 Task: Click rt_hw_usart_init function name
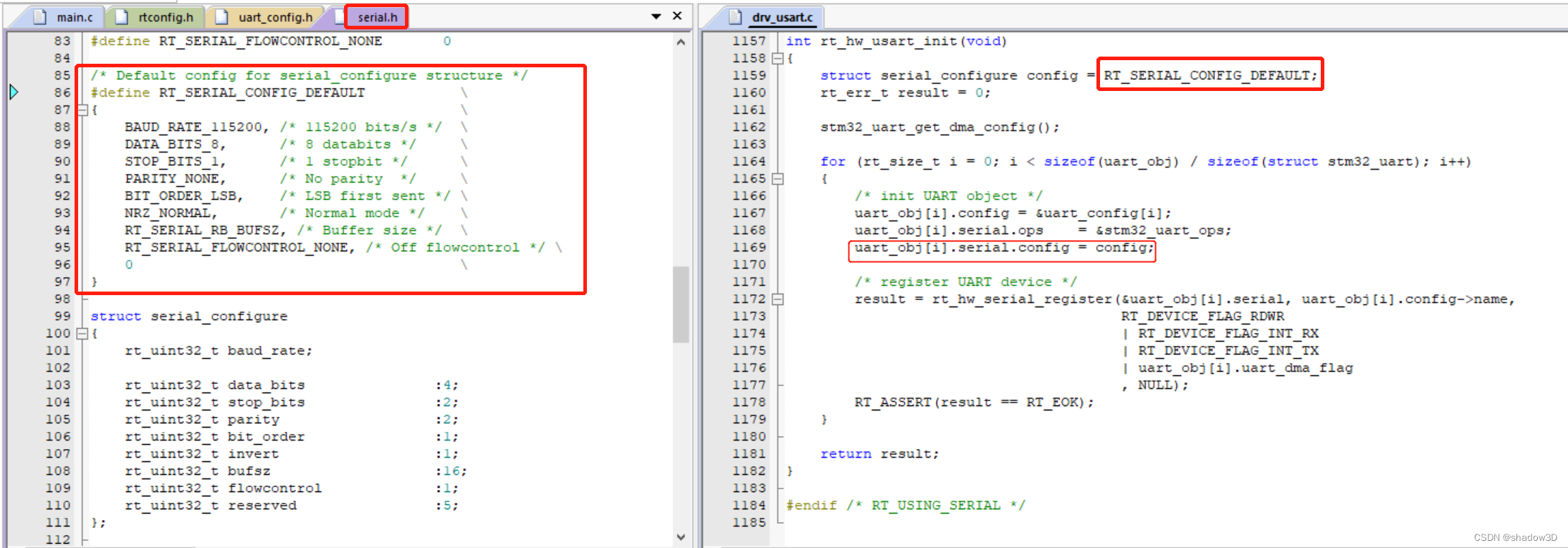point(889,41)
